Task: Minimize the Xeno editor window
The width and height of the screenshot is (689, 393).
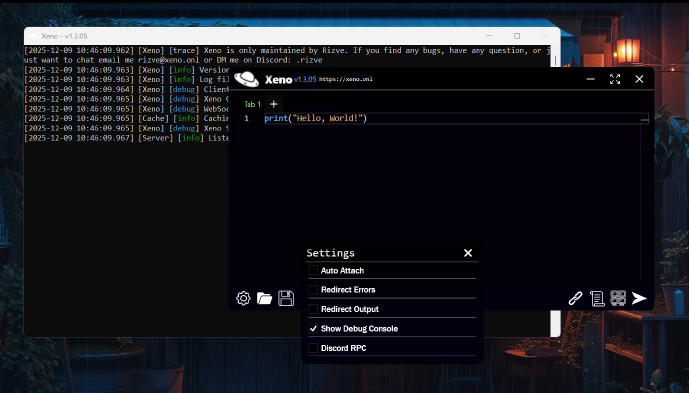Action: pos(591,79)
